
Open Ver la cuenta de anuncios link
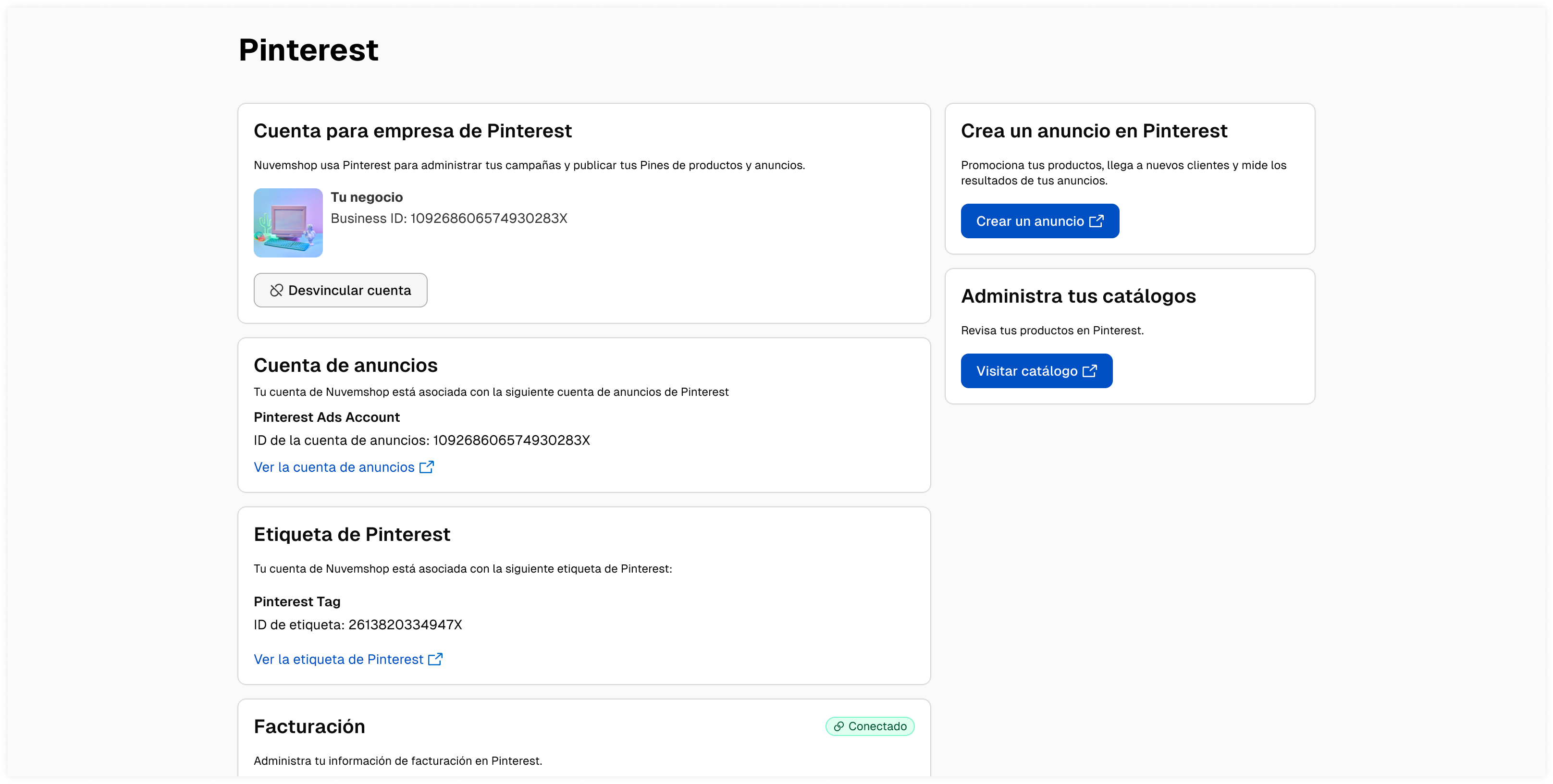tap(344, 467)
